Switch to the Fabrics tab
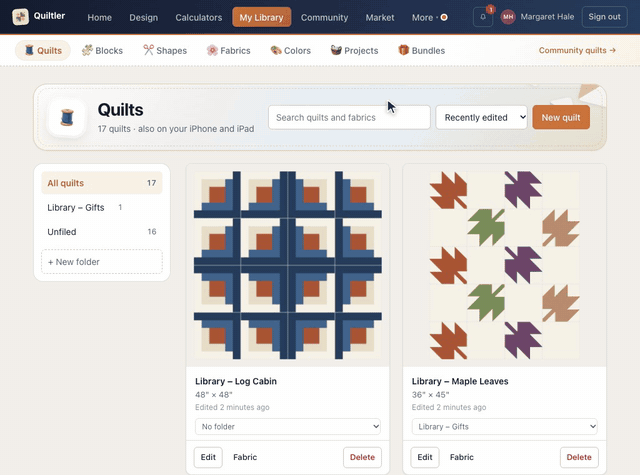The height and width of the screenshot is (475, 640). coord(229,51)
